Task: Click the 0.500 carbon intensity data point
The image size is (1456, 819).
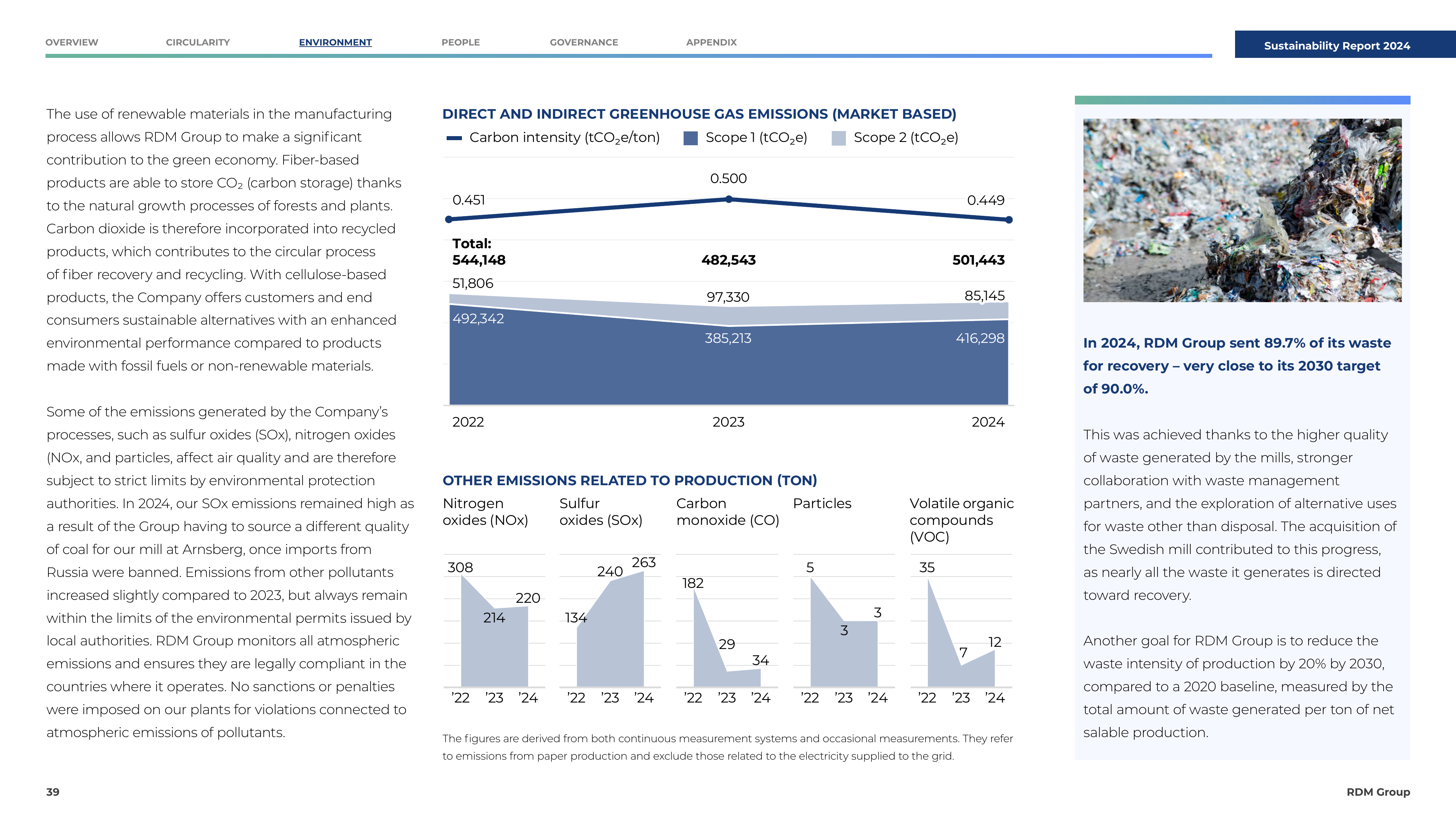Action: [x=729, y=199]
